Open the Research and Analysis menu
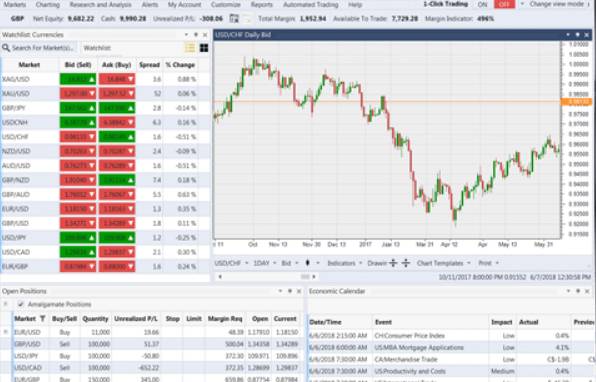 [x=100, y=5]
